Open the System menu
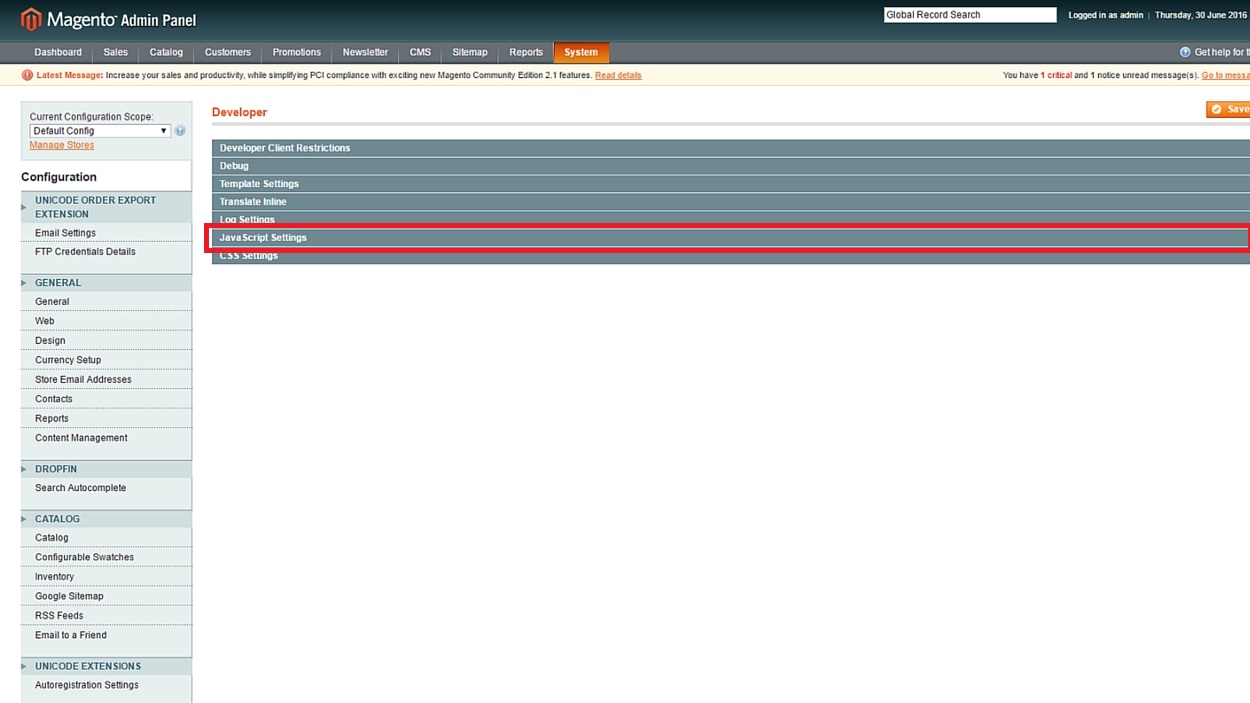 pos(580,52)
